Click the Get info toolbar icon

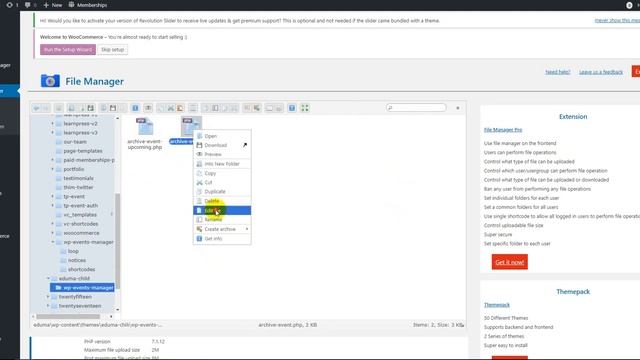[135, 108]
